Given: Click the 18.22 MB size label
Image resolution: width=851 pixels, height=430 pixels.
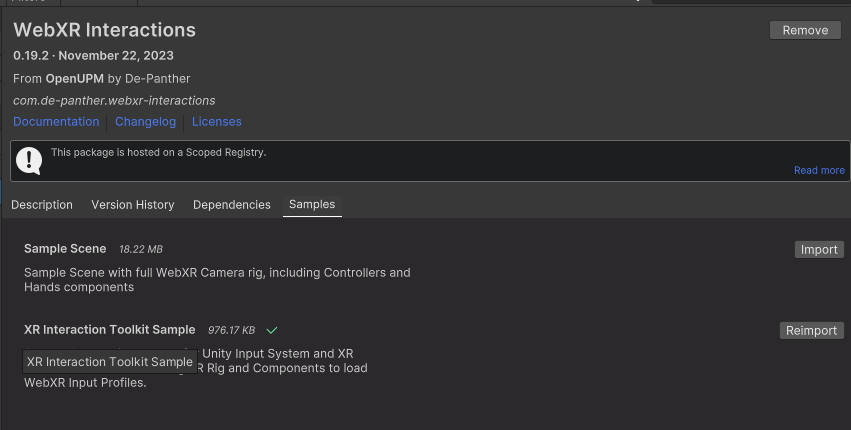Looking at the screenshot, I should [141, 249].
